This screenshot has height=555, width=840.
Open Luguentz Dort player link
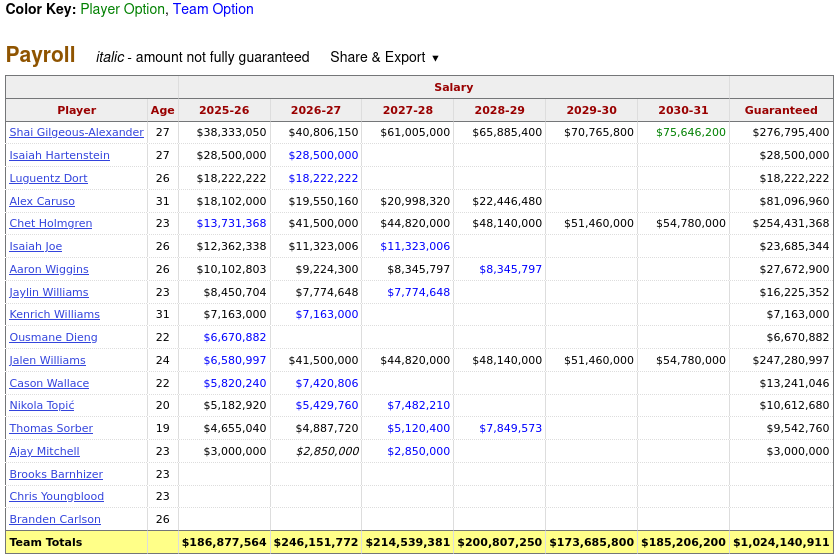[48, 178]
